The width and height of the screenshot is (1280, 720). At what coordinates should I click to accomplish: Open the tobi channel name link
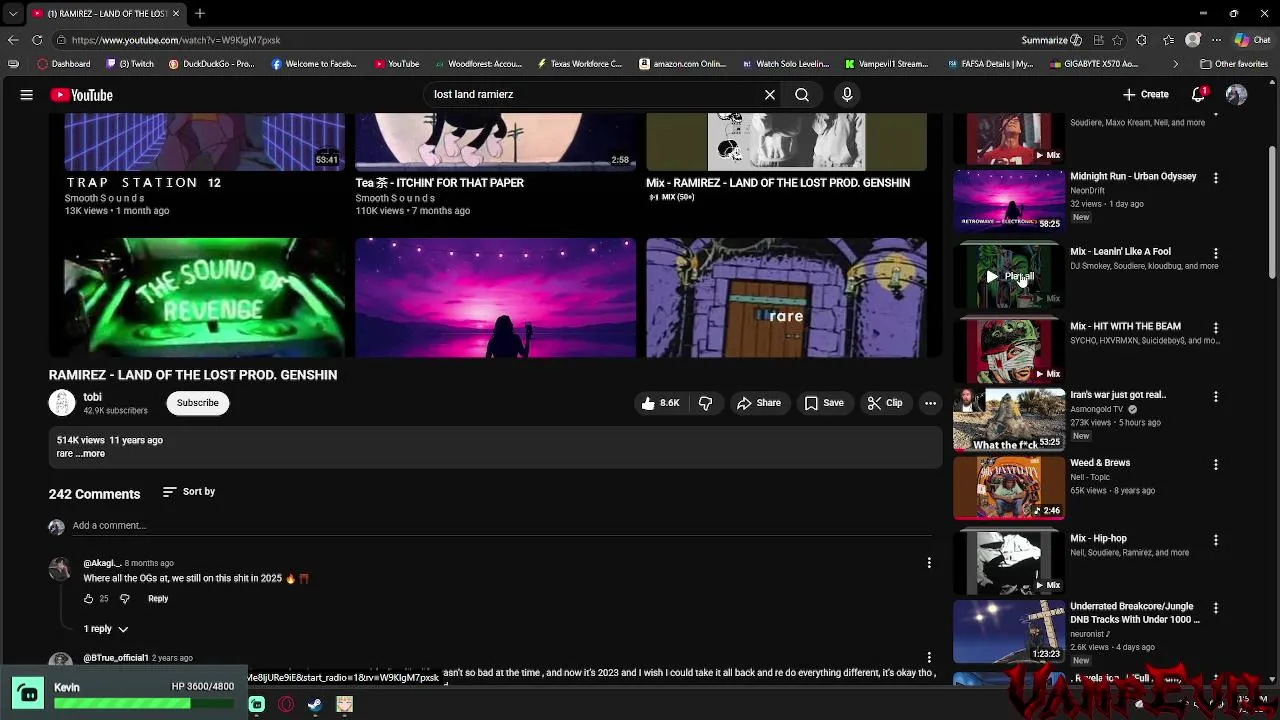click(93, 397)
